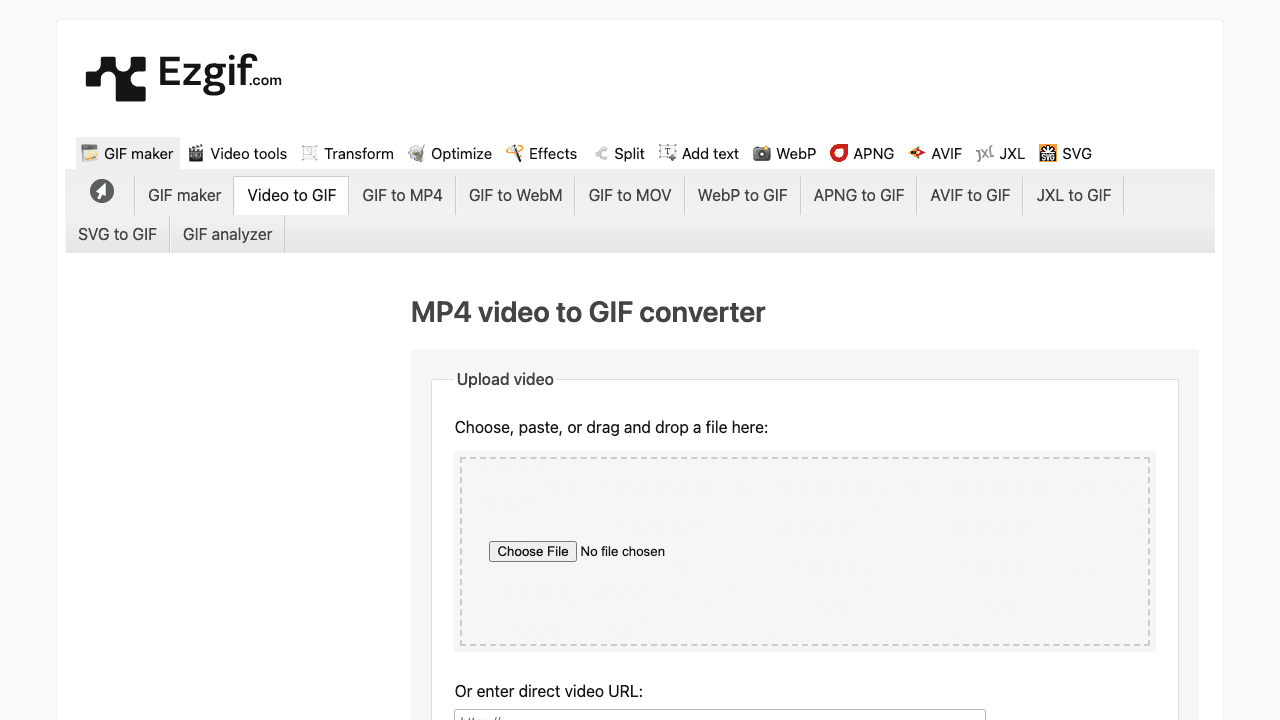Open the APNG tools section
Screen dimensions: 1280x720
click(x=838, y=153)
